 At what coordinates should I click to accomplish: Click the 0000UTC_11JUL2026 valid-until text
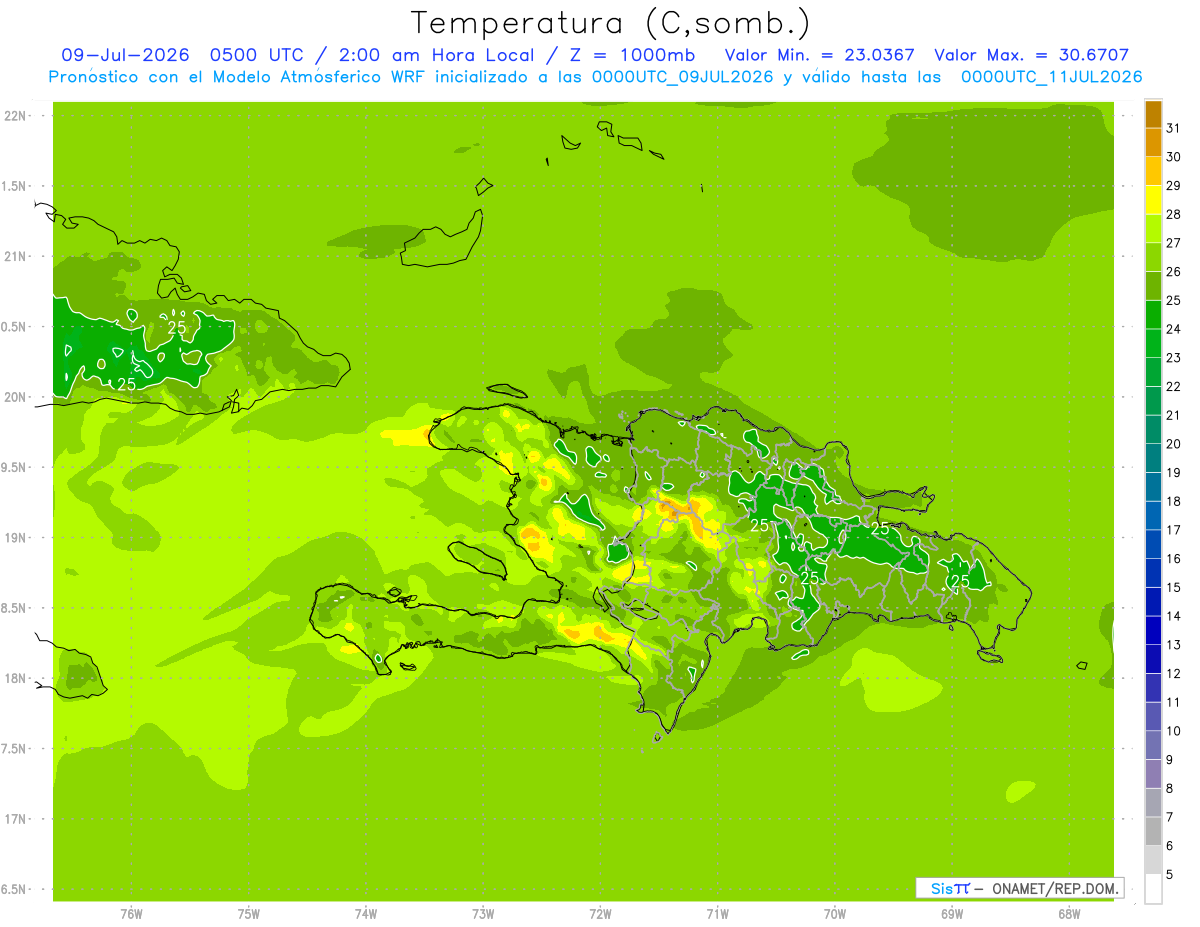[x=1050, y=77]
